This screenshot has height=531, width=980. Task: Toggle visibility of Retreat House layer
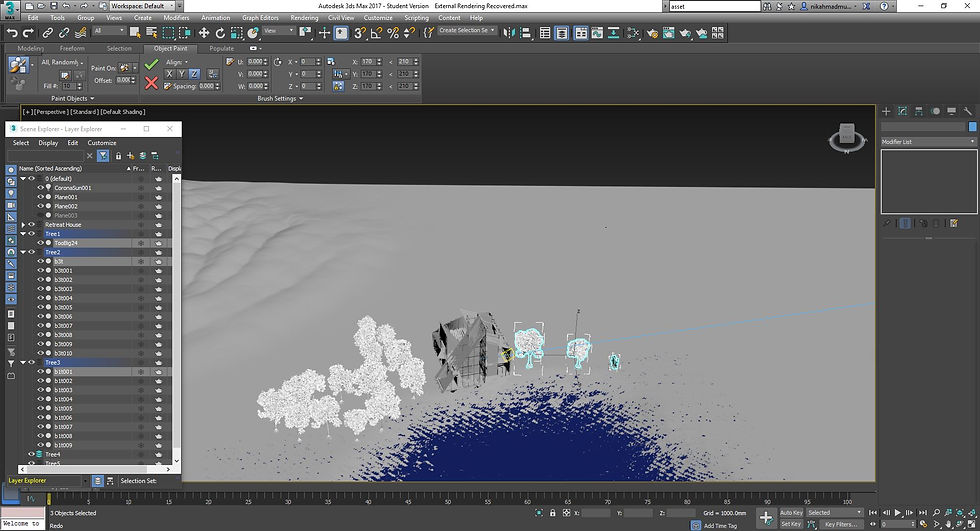coord(31,224)
